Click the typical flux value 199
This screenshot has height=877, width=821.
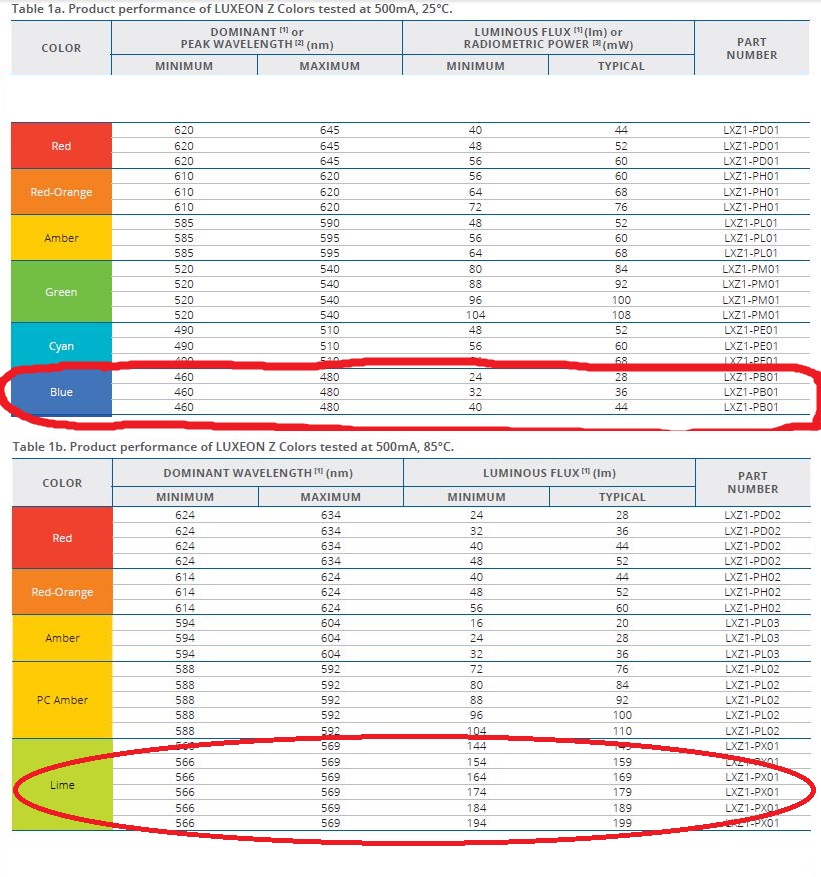(x=621, y=823)
